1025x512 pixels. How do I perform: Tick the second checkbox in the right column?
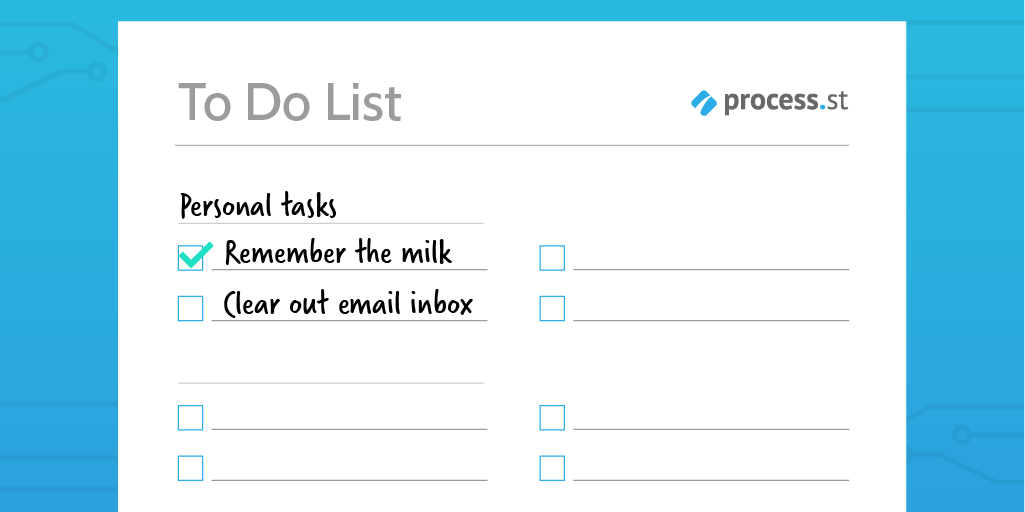(552, 308)
